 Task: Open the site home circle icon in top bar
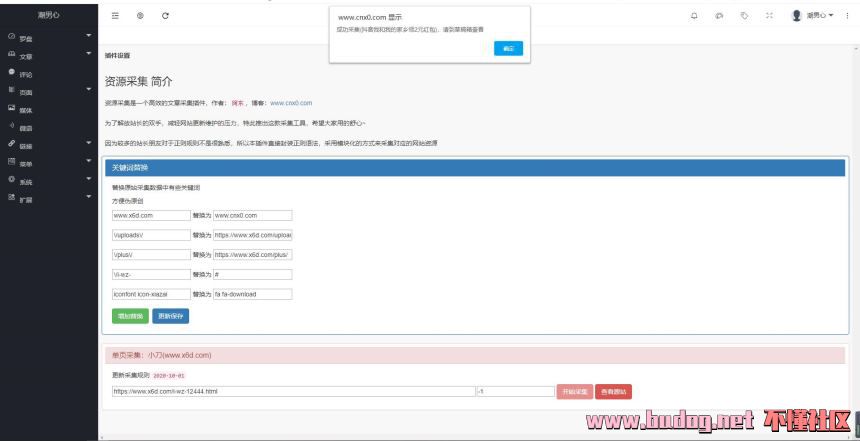[x=140, y=16]
